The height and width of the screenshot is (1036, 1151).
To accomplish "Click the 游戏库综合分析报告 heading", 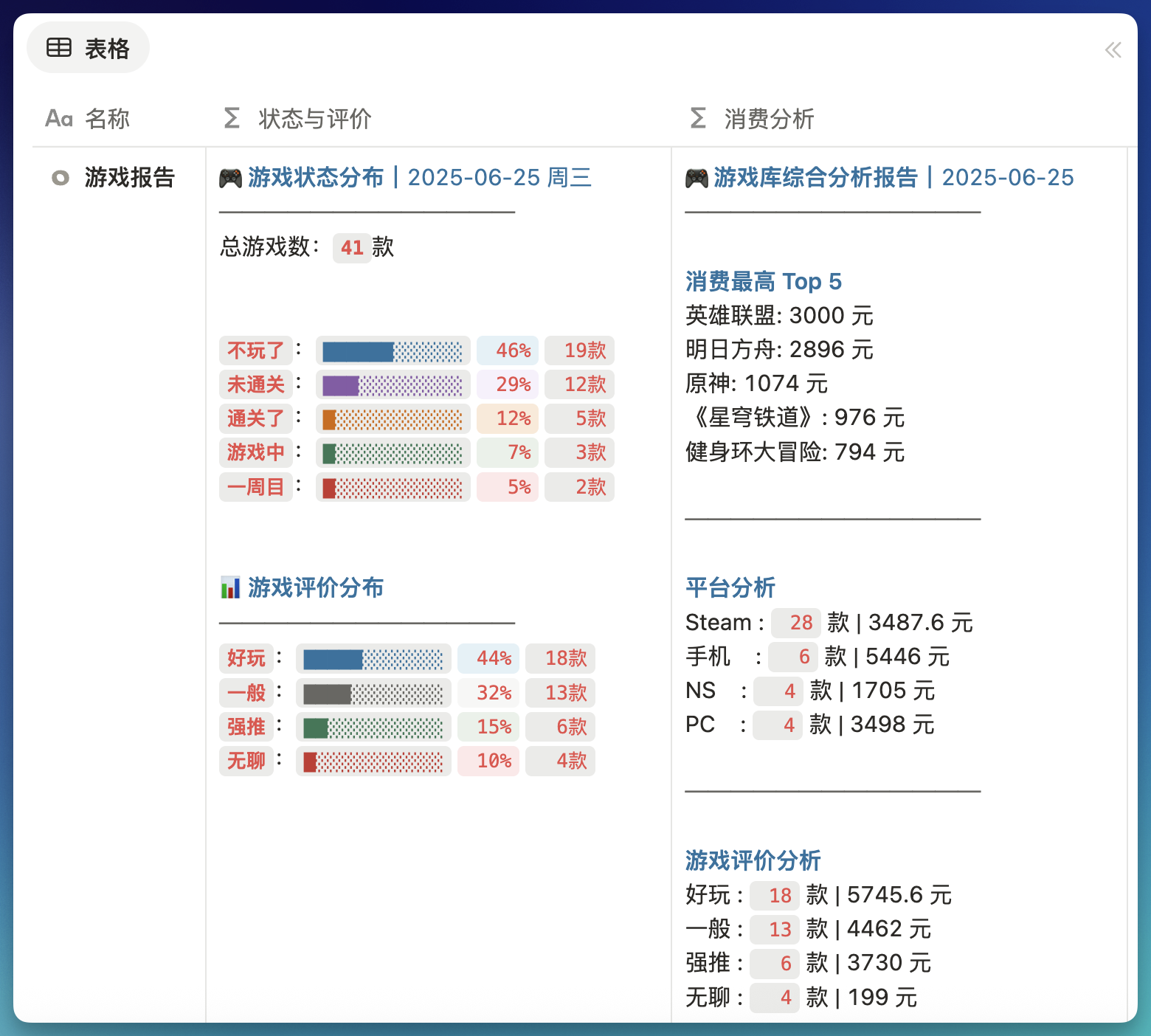I will click(x=815, y=178).
